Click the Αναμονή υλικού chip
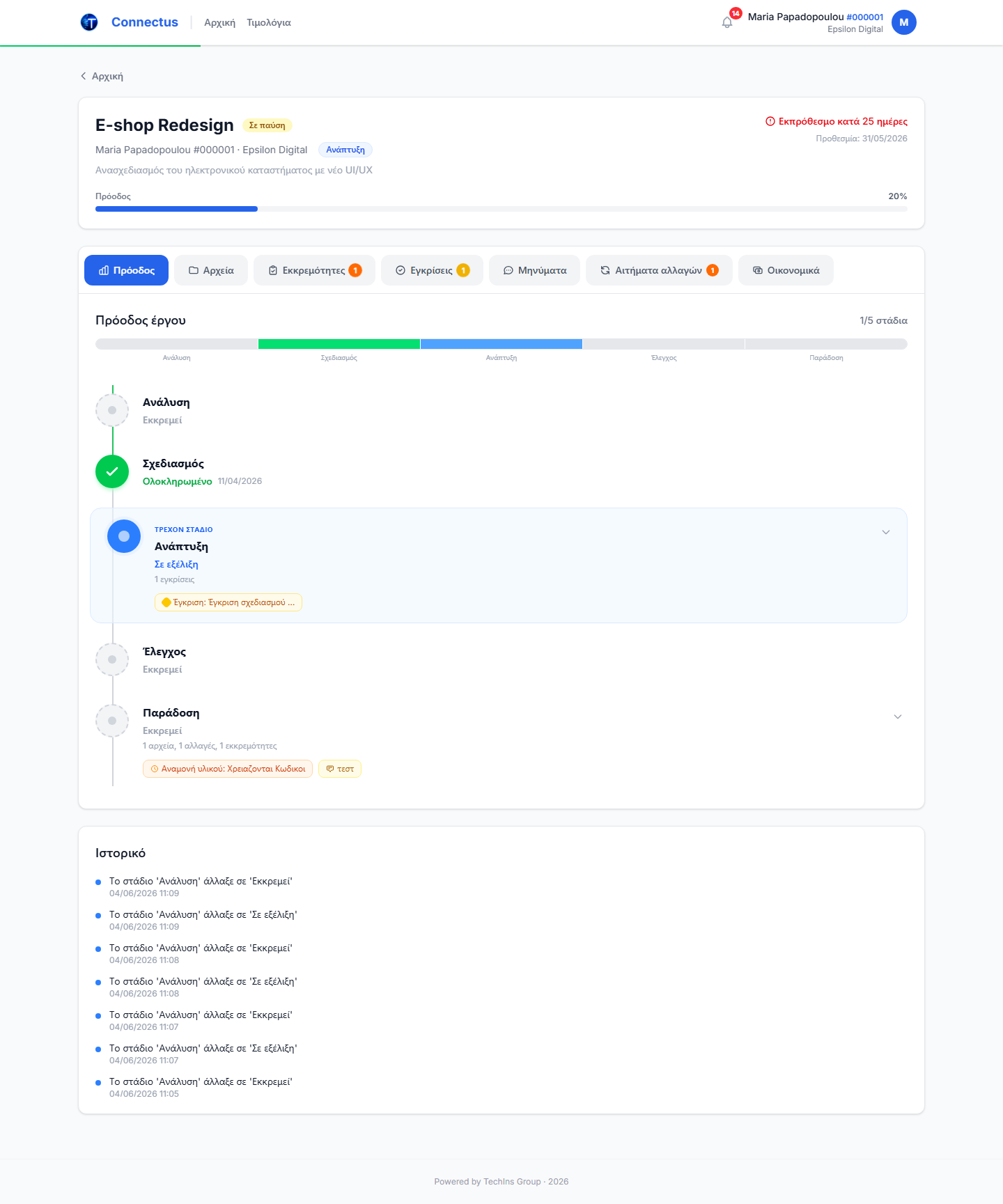The width and height of the screenshot is (1003, 1204). [x=228, y=769]
